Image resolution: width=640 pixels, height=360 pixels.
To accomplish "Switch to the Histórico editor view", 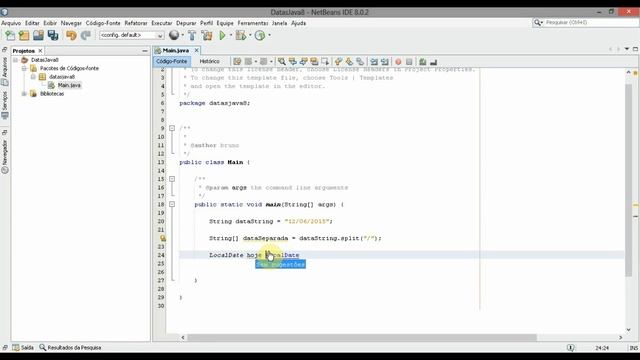I will pos(209,61).
